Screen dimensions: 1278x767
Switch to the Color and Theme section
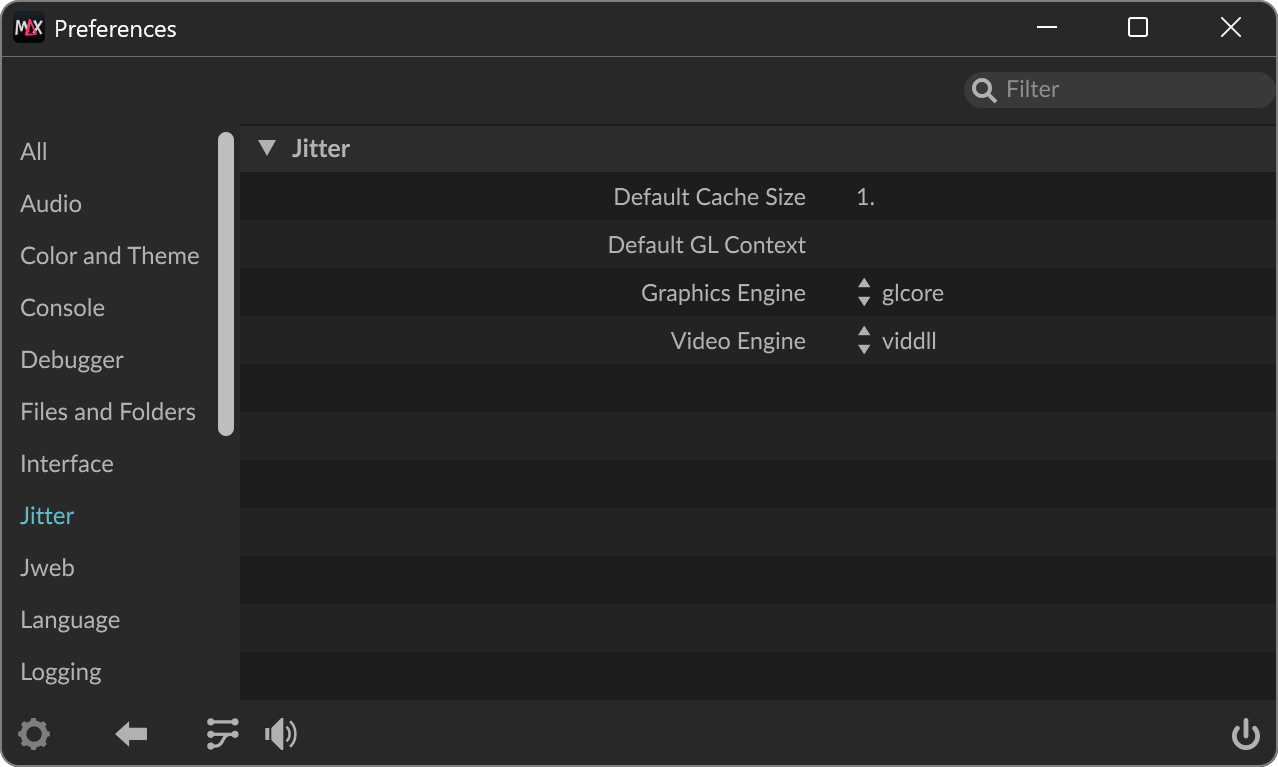109,255
